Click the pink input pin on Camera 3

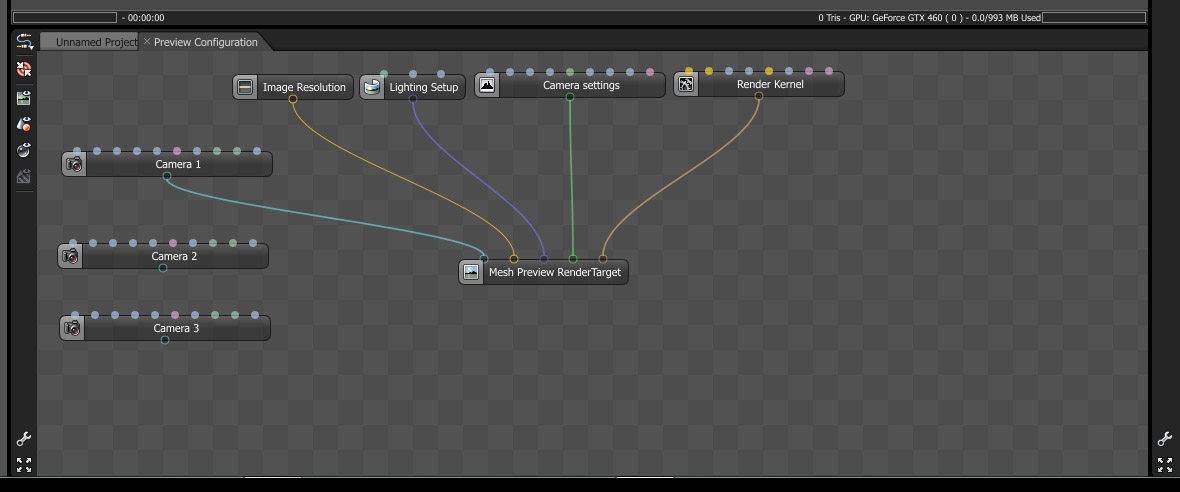(175, 315)
